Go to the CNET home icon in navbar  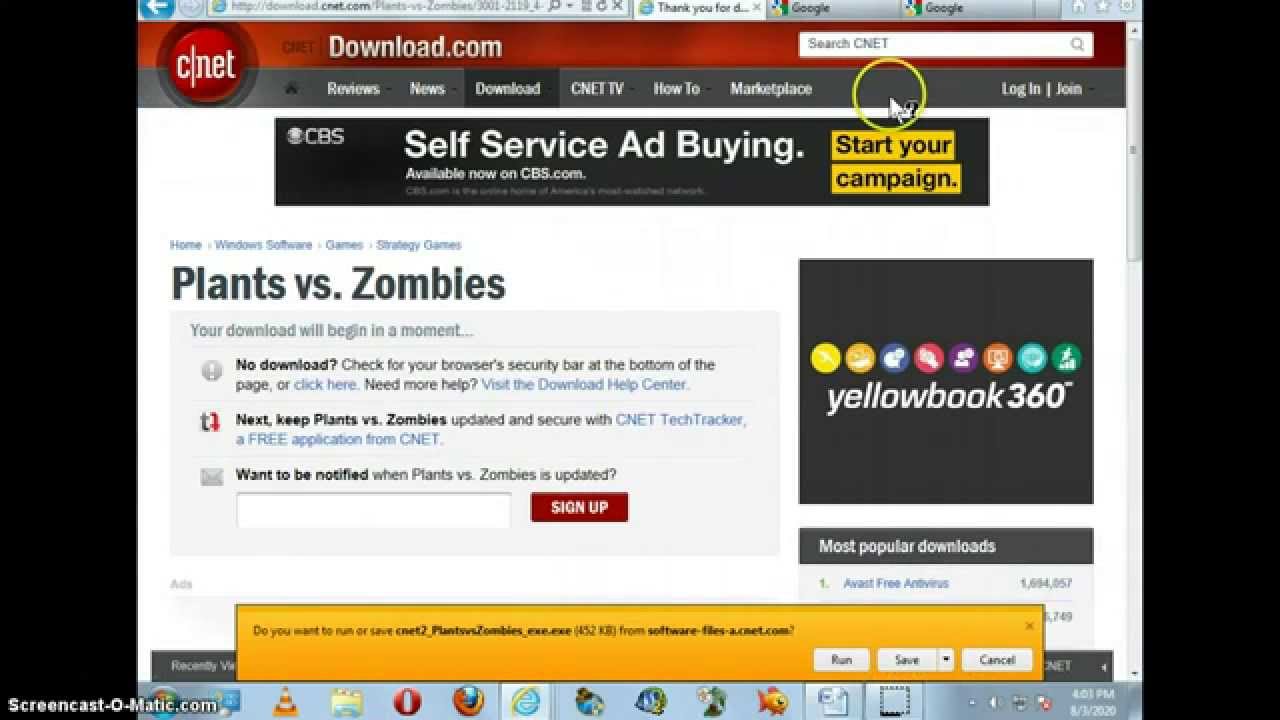291,88
